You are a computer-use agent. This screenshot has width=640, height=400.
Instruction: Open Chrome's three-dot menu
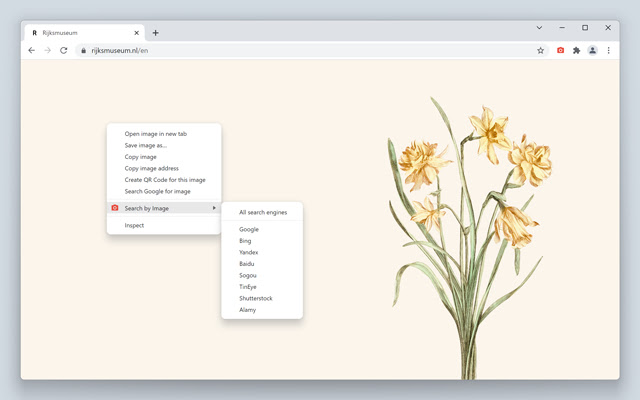point(609,50)
